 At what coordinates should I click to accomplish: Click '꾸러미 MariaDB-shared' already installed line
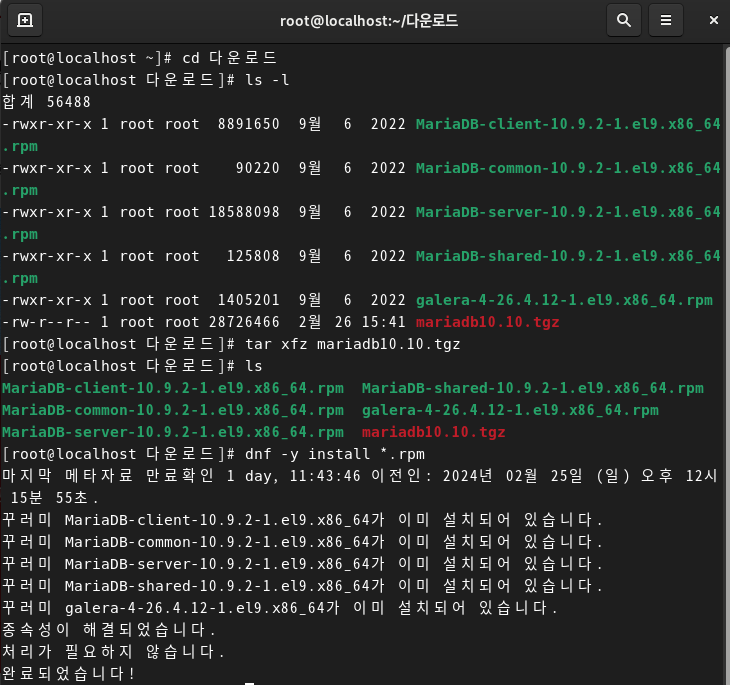302,586
